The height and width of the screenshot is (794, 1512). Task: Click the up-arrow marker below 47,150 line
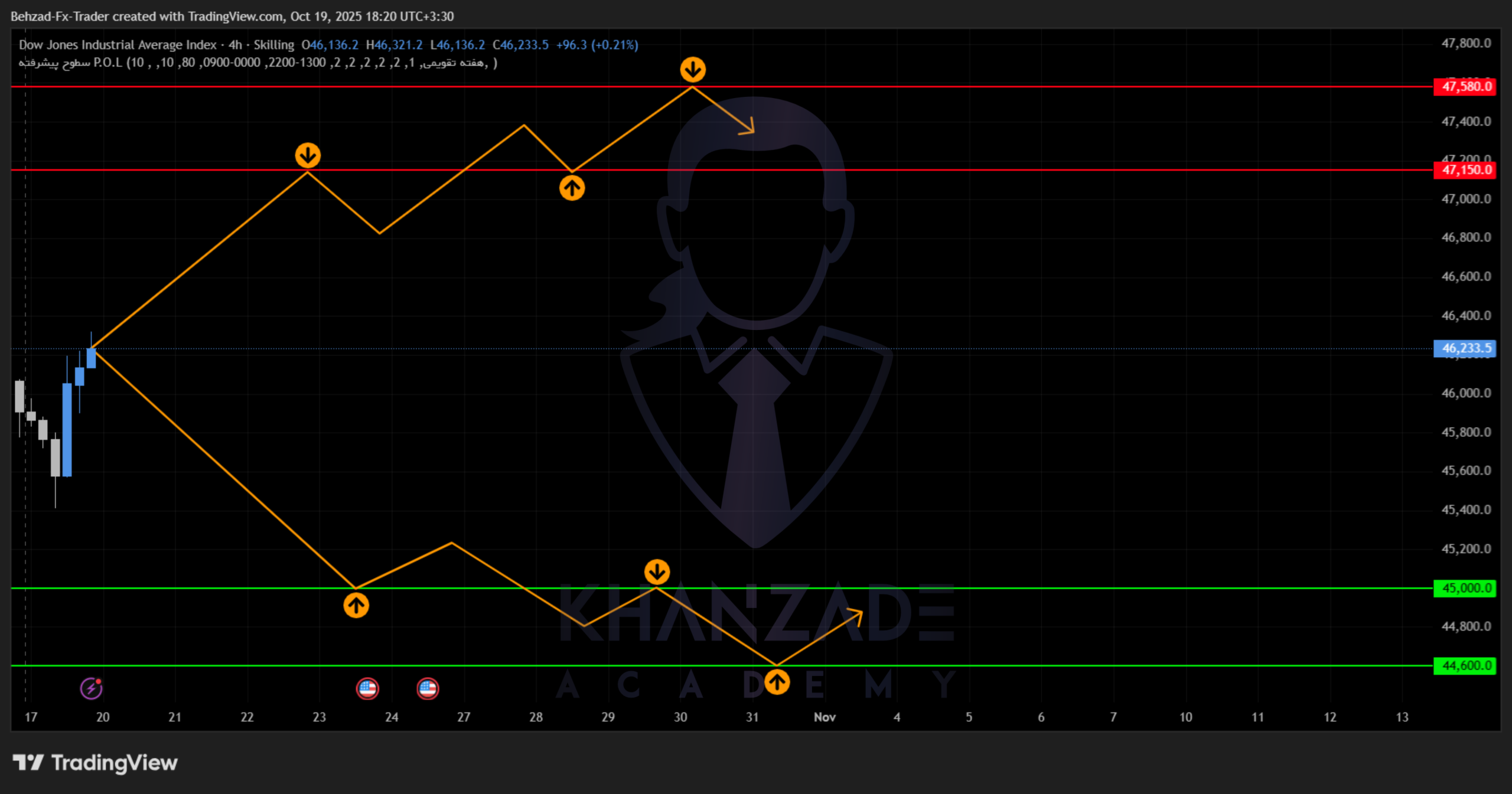point(572,188)
